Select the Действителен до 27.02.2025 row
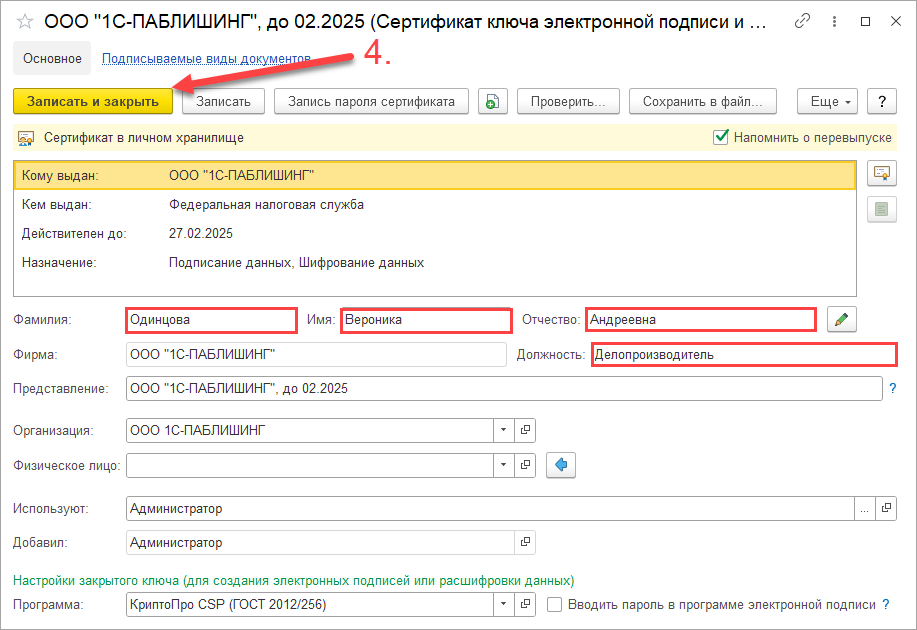This screenshot has height=630, width=917. pos(435,233)
